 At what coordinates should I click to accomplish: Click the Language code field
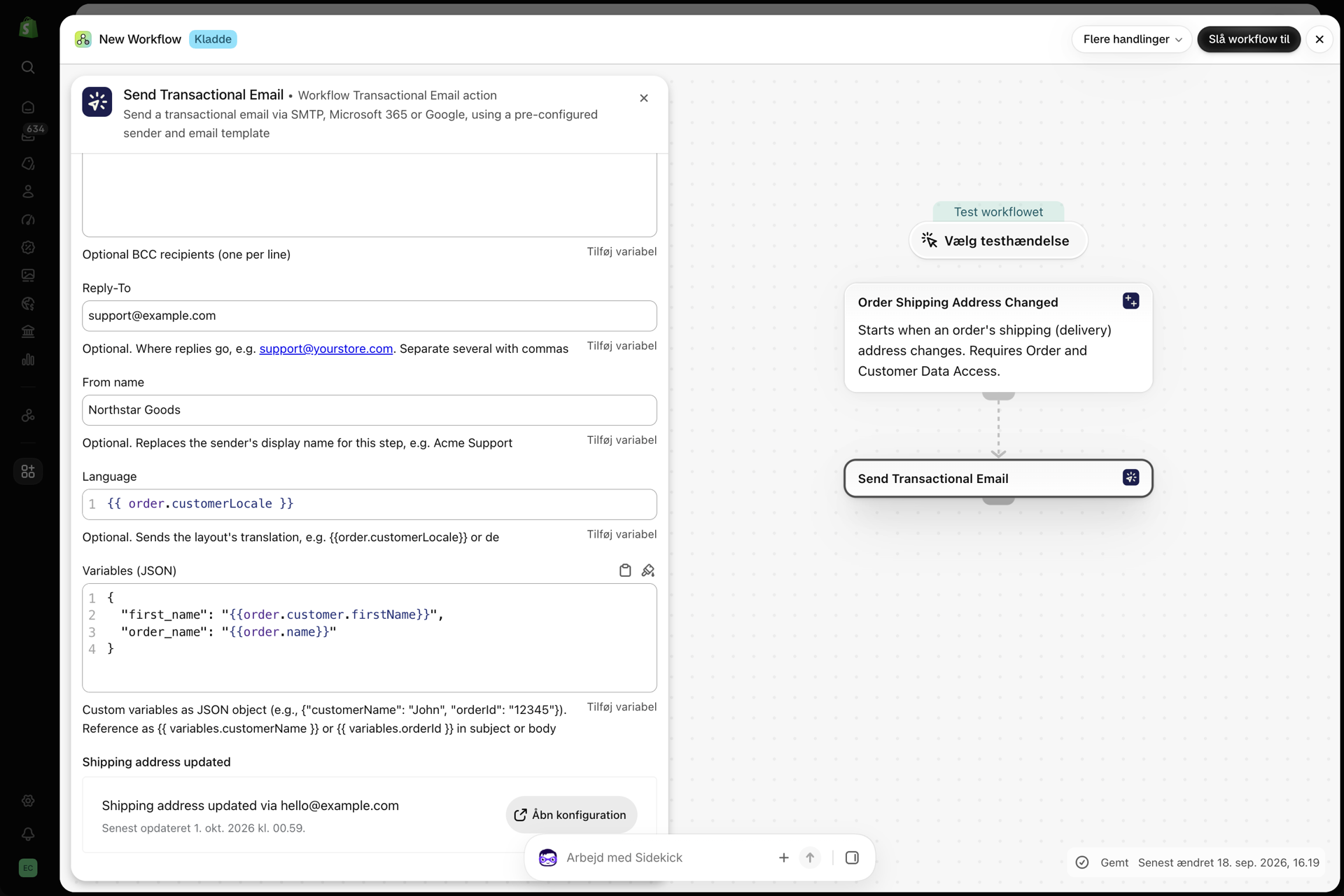coord(370,504)
